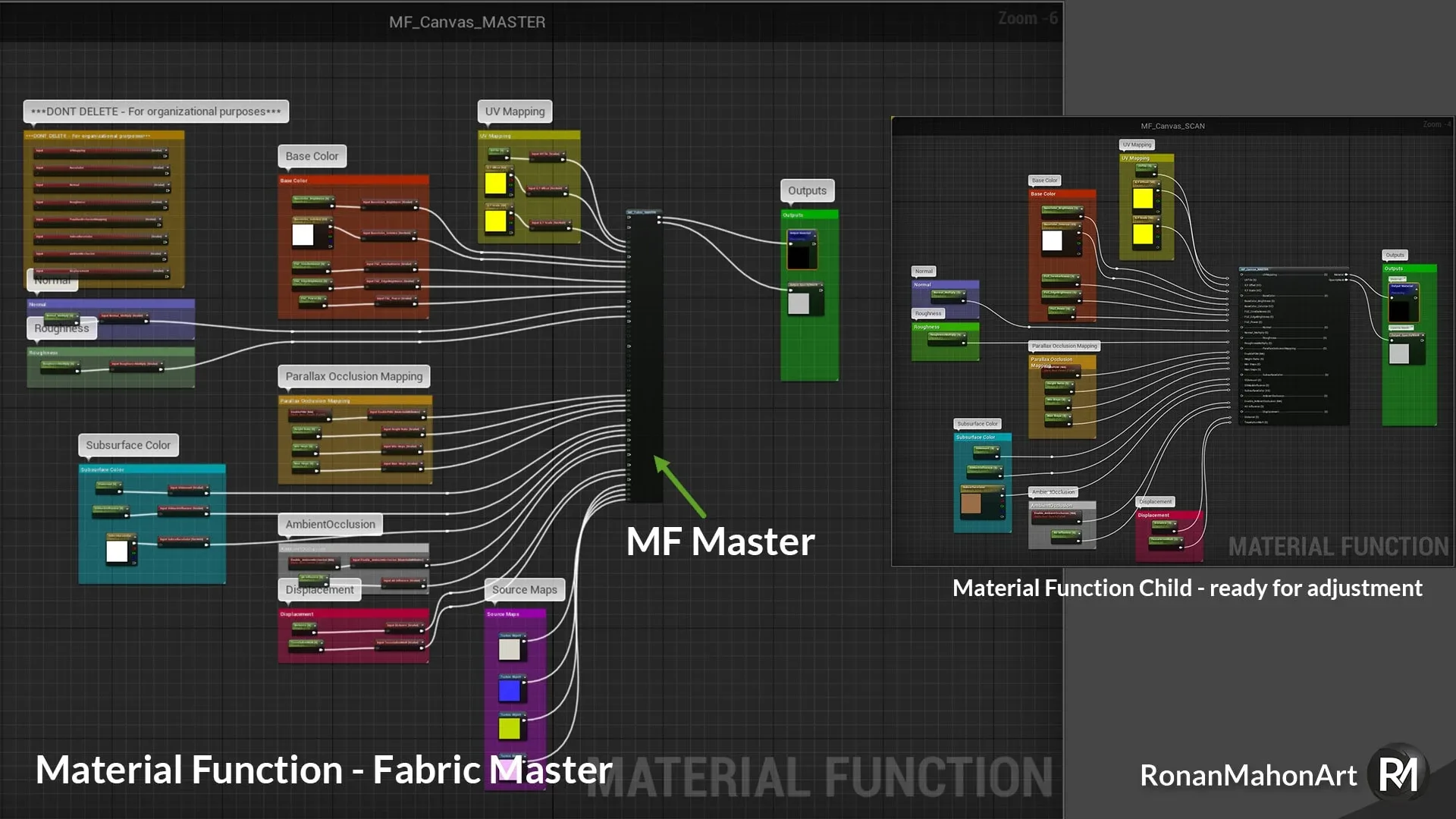1456x819 pixels.
Task: Select the yellow UV Offset texture thumbnail
Action: coord(497,184)
